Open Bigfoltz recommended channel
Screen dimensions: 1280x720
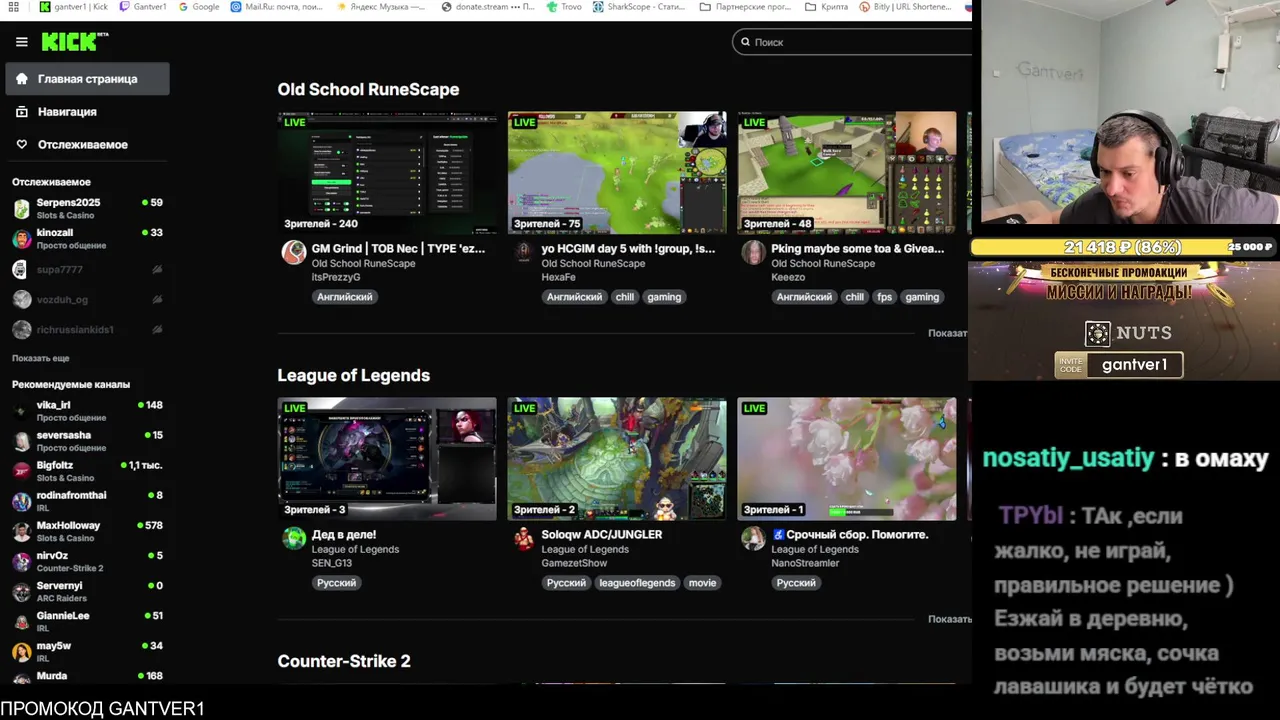point(87,471)
